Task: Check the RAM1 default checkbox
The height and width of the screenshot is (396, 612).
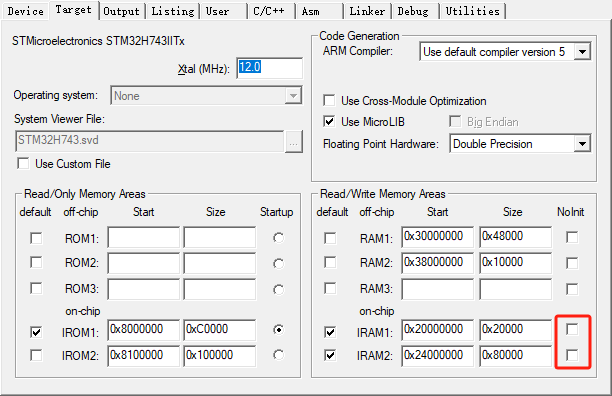Action: tap(330, 238)
